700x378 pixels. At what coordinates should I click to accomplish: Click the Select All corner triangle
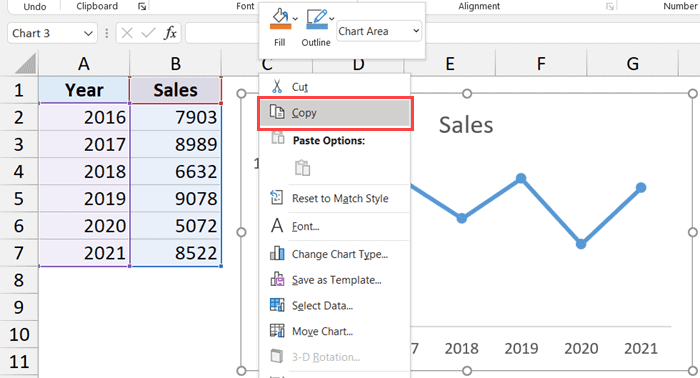pyautogui.click(x=25, y=63)
